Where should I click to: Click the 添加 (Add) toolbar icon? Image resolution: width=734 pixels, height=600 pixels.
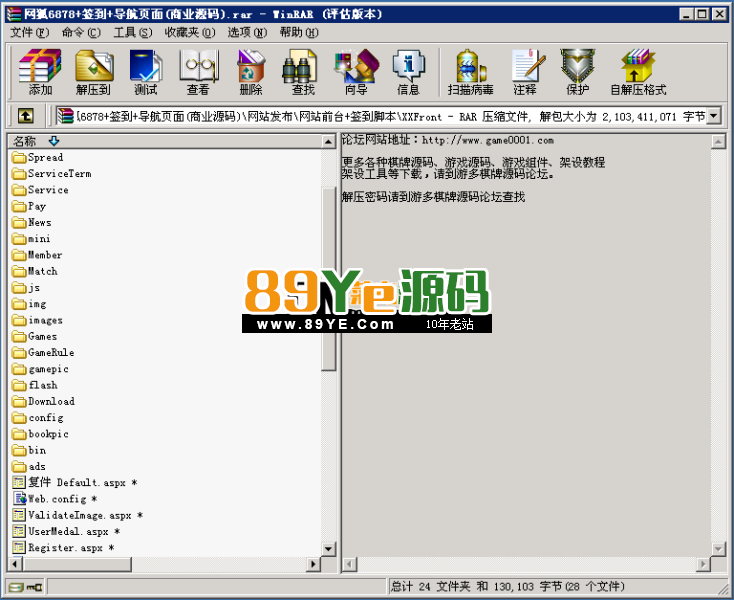tap(40, 72)
